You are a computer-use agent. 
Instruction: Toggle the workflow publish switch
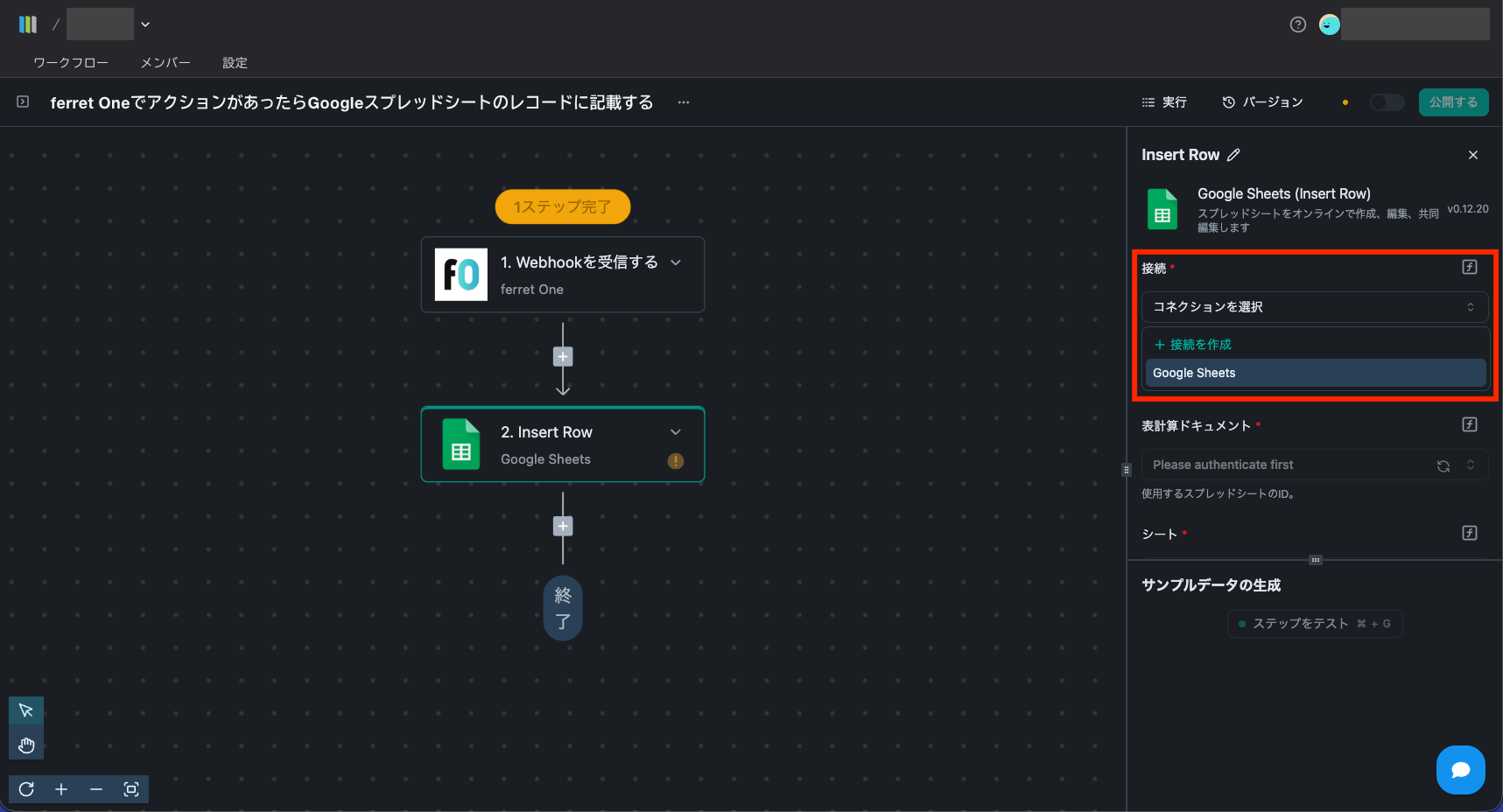click(x=1387, y=102)
